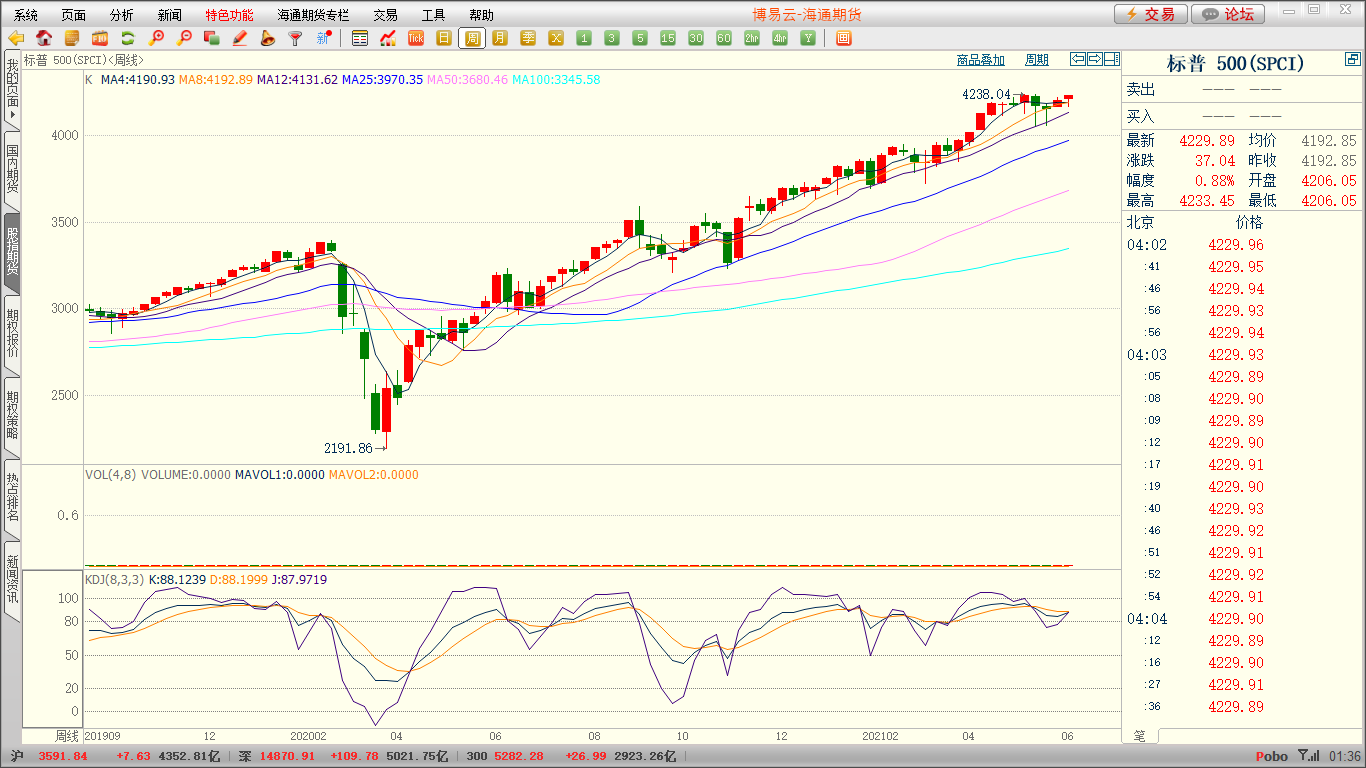Switch to quarterly 季 period
The height and width of the screenshot is (768, 1366).
528,38
